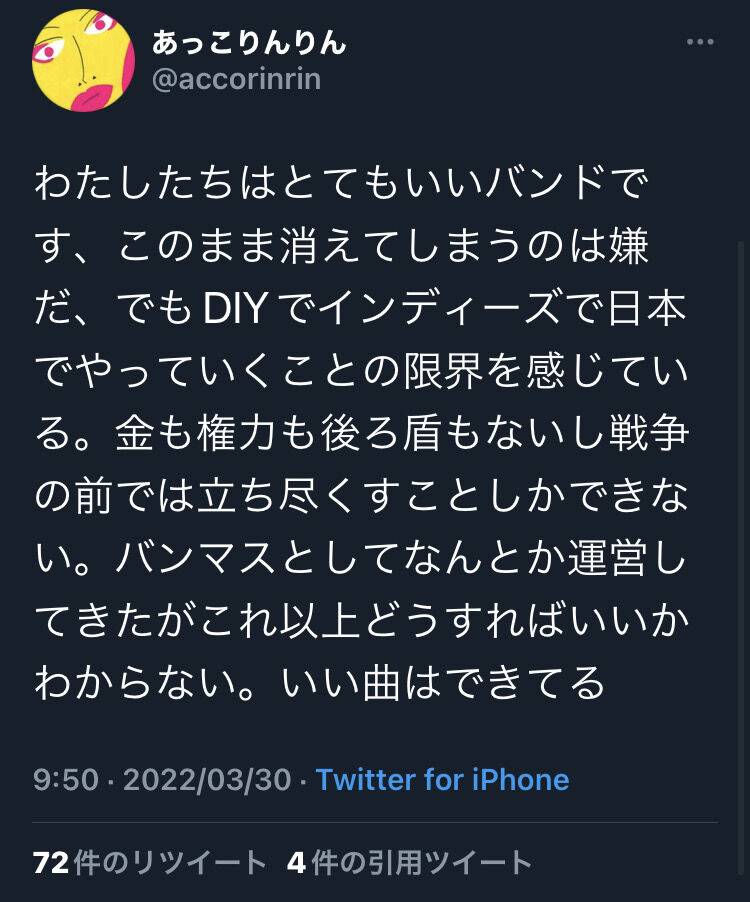This screenshot has width=750, height=902.
Task: Open the display name あっこりんりん
Action: (x=249, y=43)
